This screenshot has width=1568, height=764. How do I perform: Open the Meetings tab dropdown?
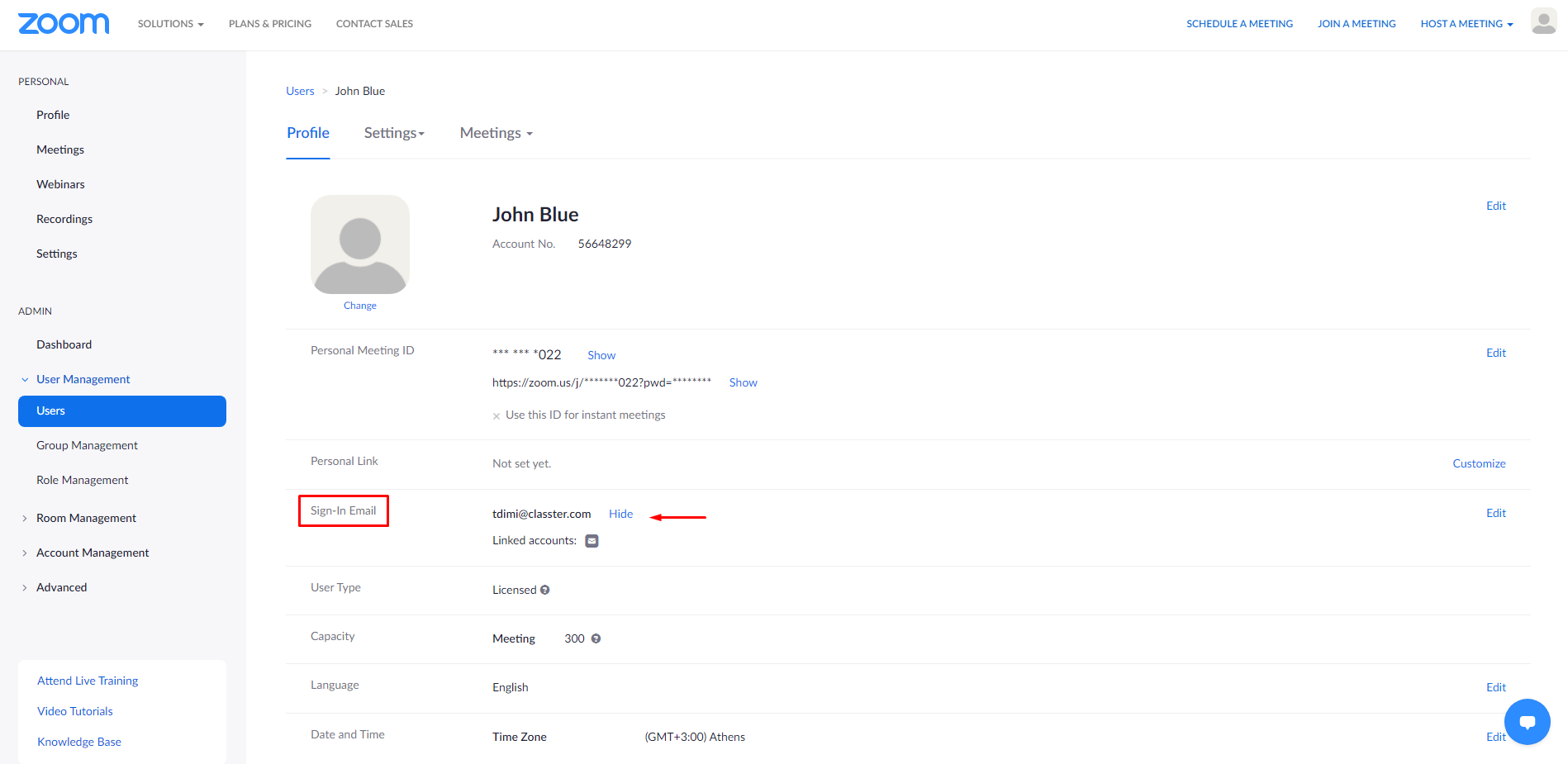point(496,133)
